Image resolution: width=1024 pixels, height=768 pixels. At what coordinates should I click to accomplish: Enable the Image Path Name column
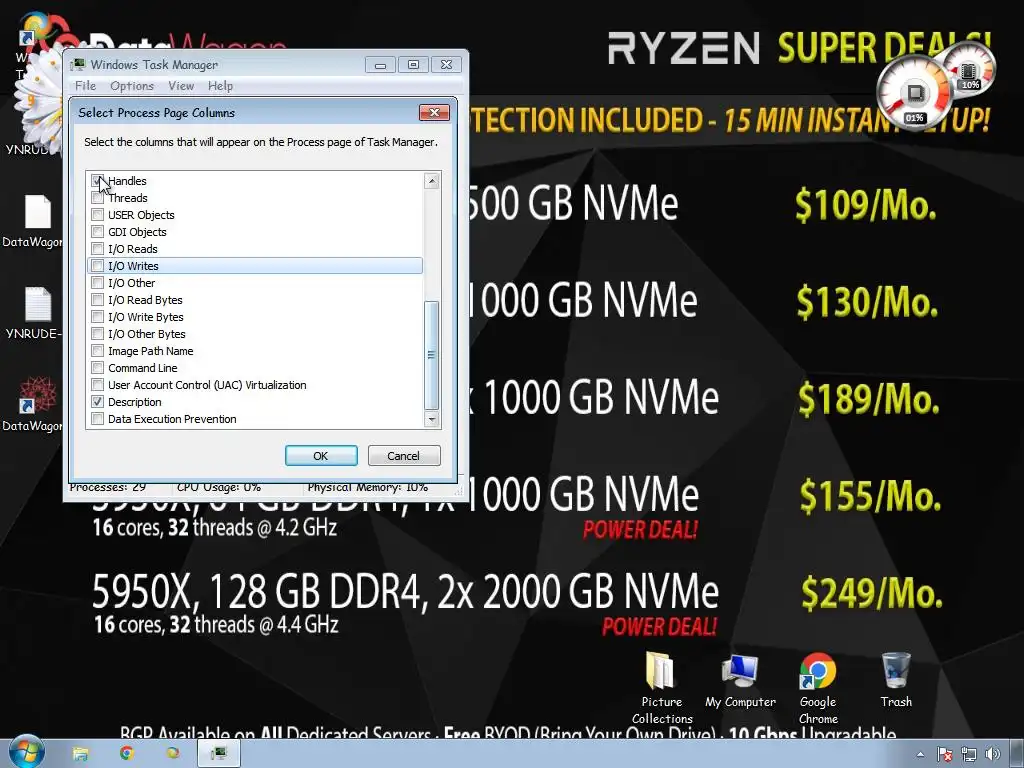97,351
